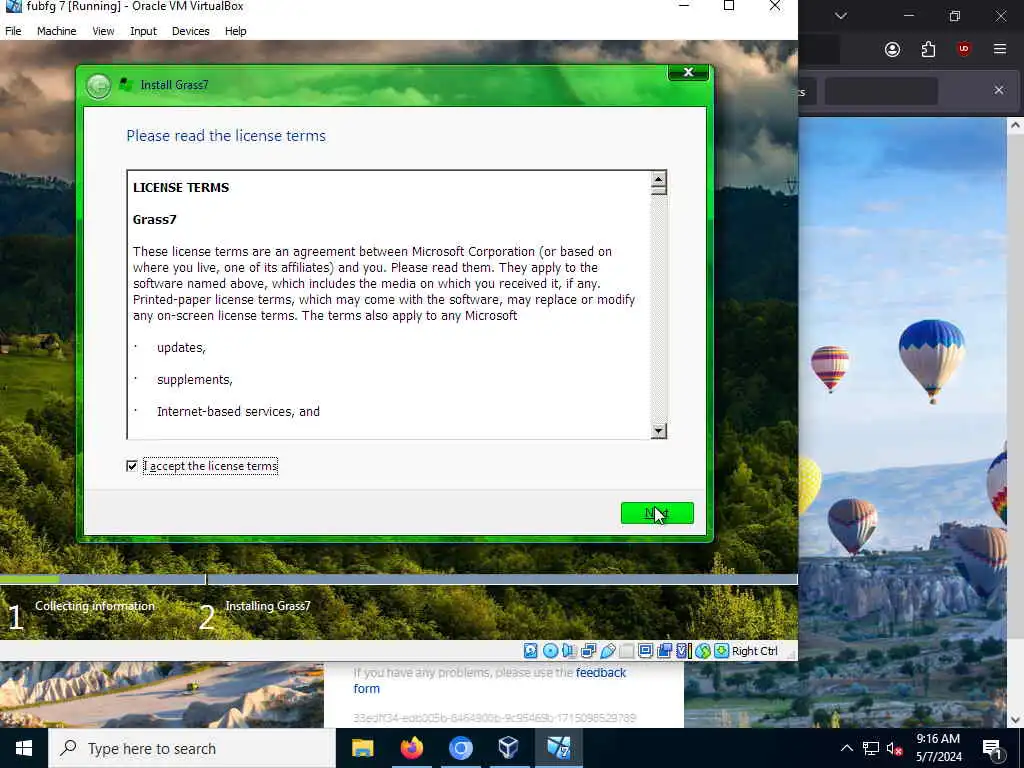The height and width of the screenshot is (768, 1024).
Task: Open the Help menu in VirtualBox
Action: point(236,31)
